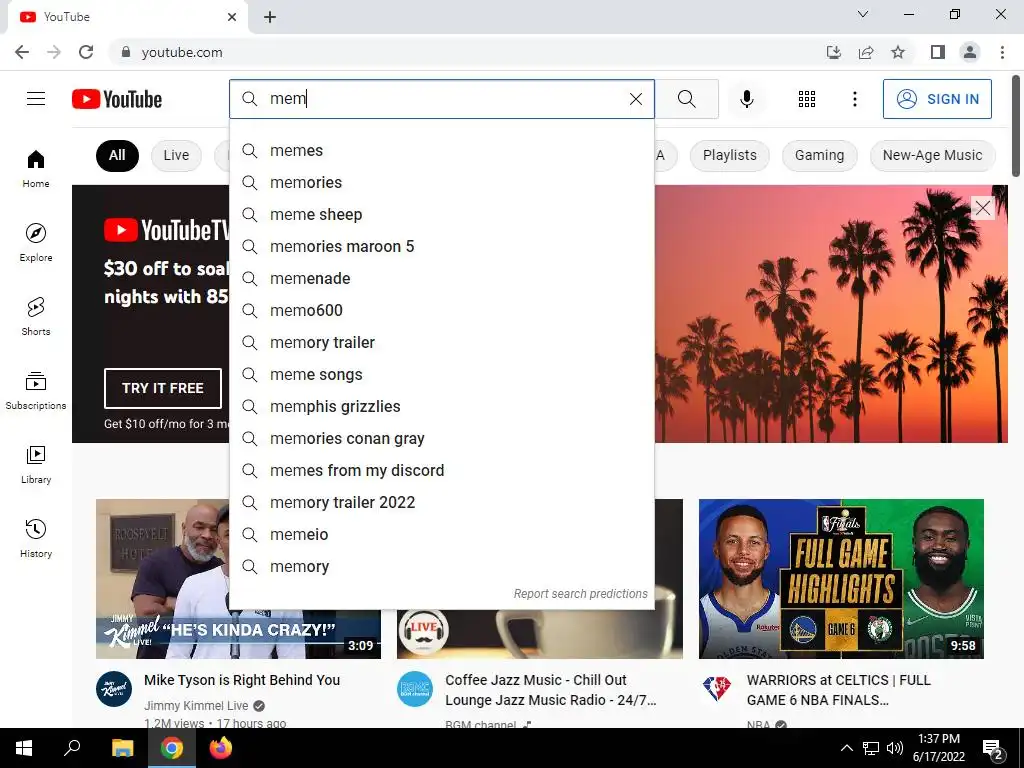The height and width of the screenshot is (768, 1024).
Task: Share this page from the address bar
Action: (x=866, y=52)
